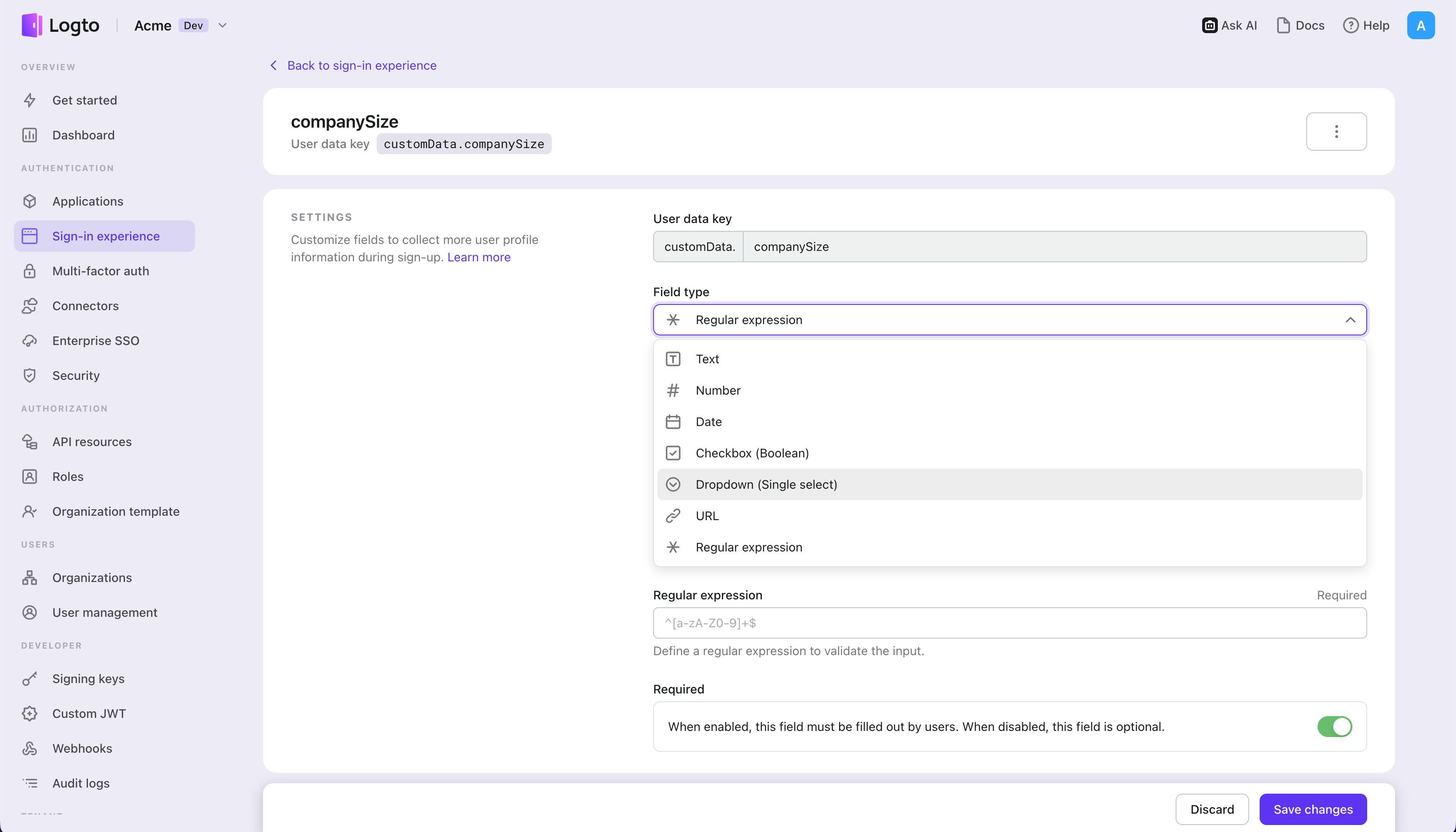This screenshot has height=832, width=1456.
Task: Click the Ask AI robot icon
Action: point(1209,25)
